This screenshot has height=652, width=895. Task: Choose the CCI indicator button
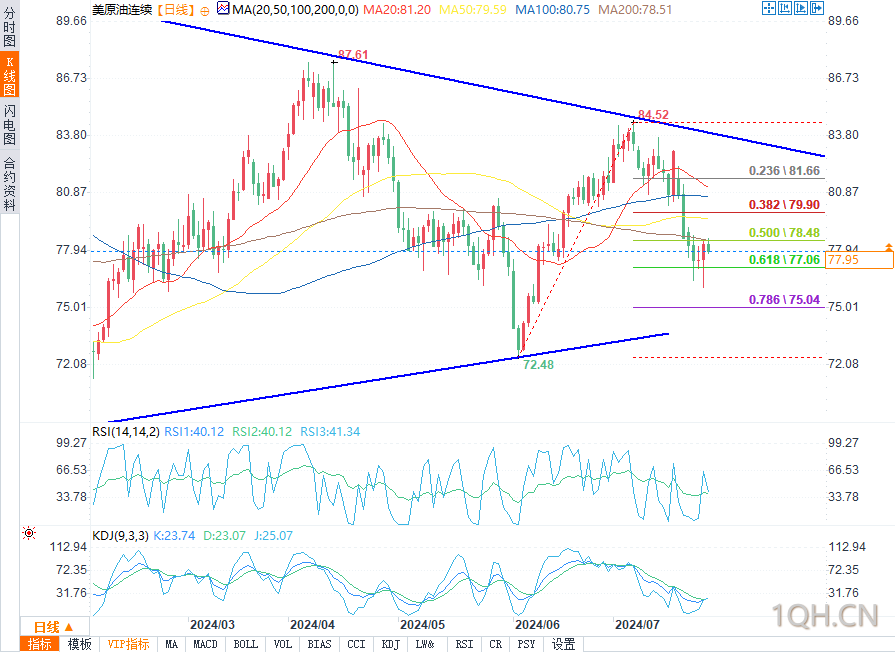tap(356, 644)
